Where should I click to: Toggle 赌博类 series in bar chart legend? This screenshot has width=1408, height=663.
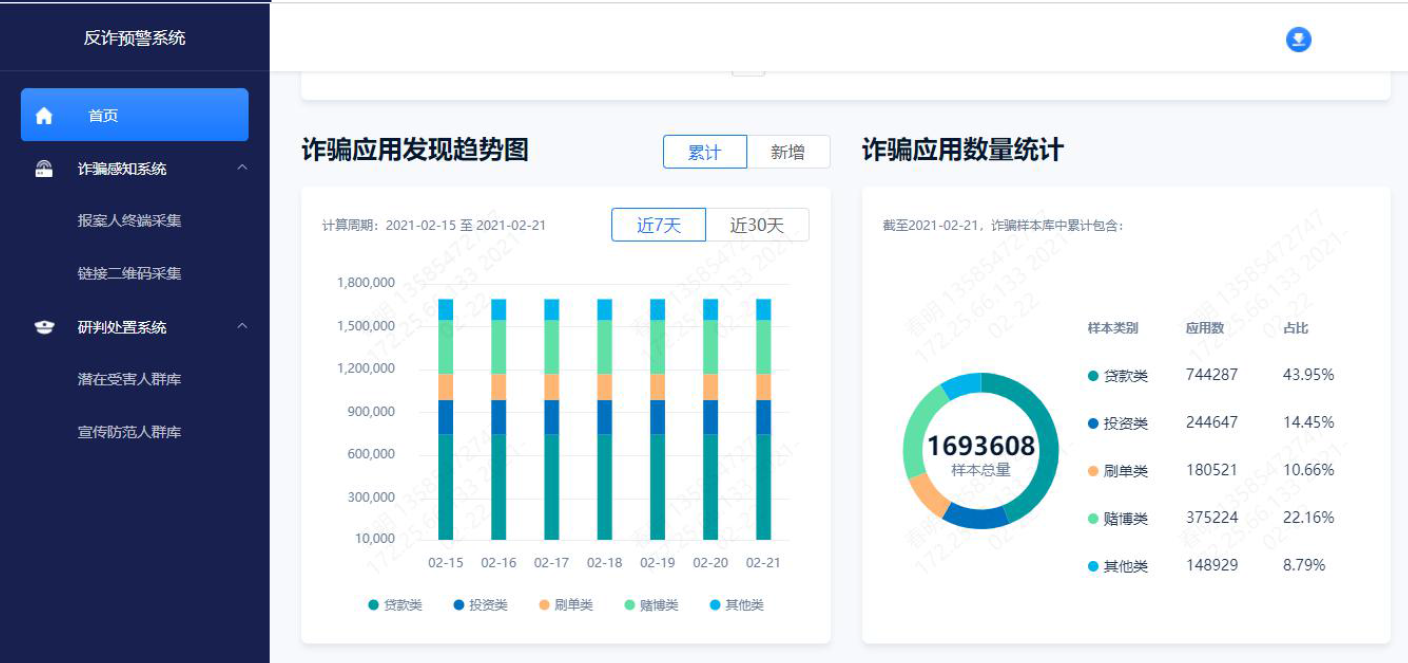point(651,605)
